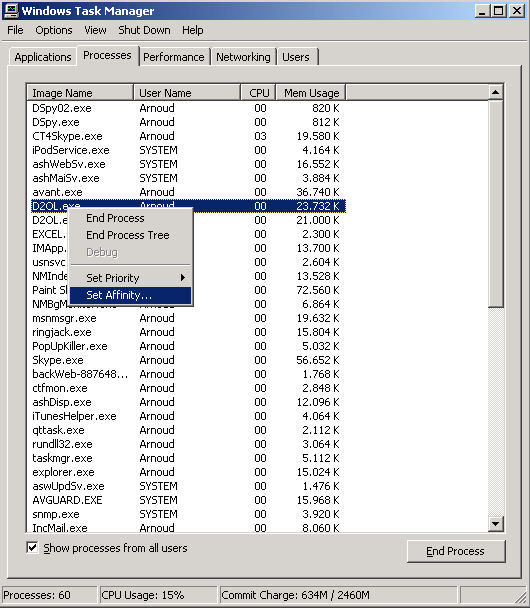
Task: Click the scrollbar down arrow
Action: (x=495, y=524)
